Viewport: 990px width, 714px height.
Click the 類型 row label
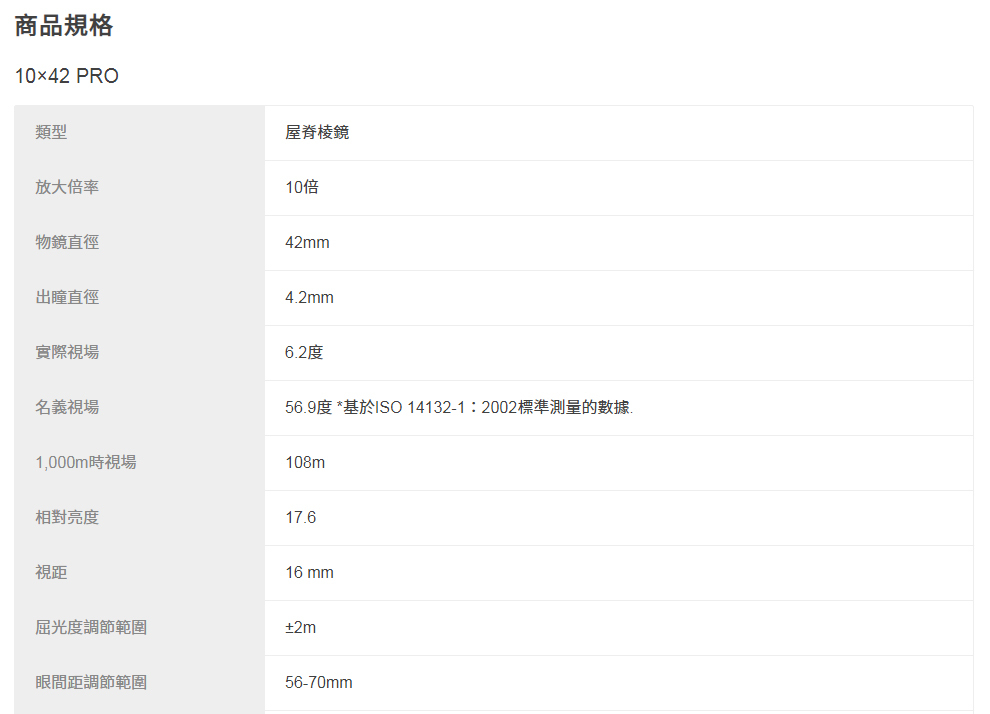[x=51, y=132]
